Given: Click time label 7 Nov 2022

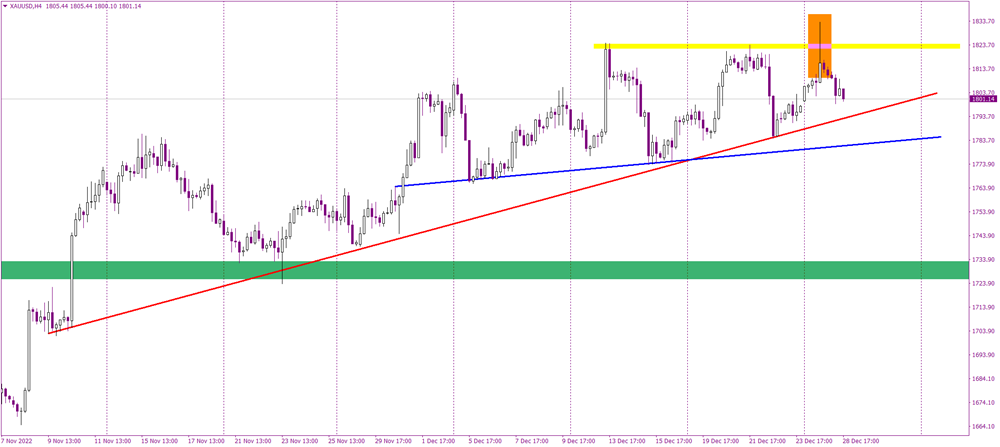Looking at the screenshot, I should (15, 441).
